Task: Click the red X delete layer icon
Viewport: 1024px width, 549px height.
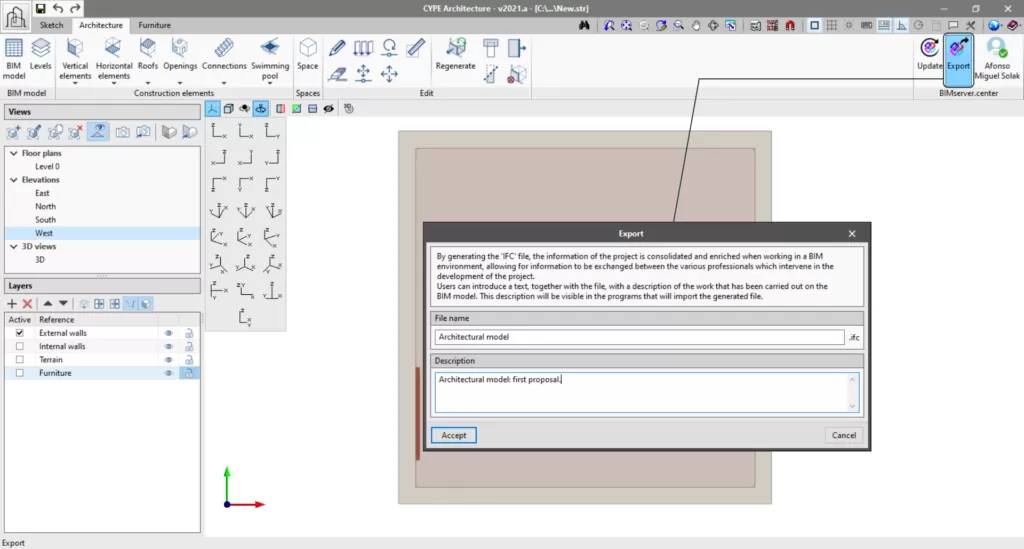Action: pos(28,303)
